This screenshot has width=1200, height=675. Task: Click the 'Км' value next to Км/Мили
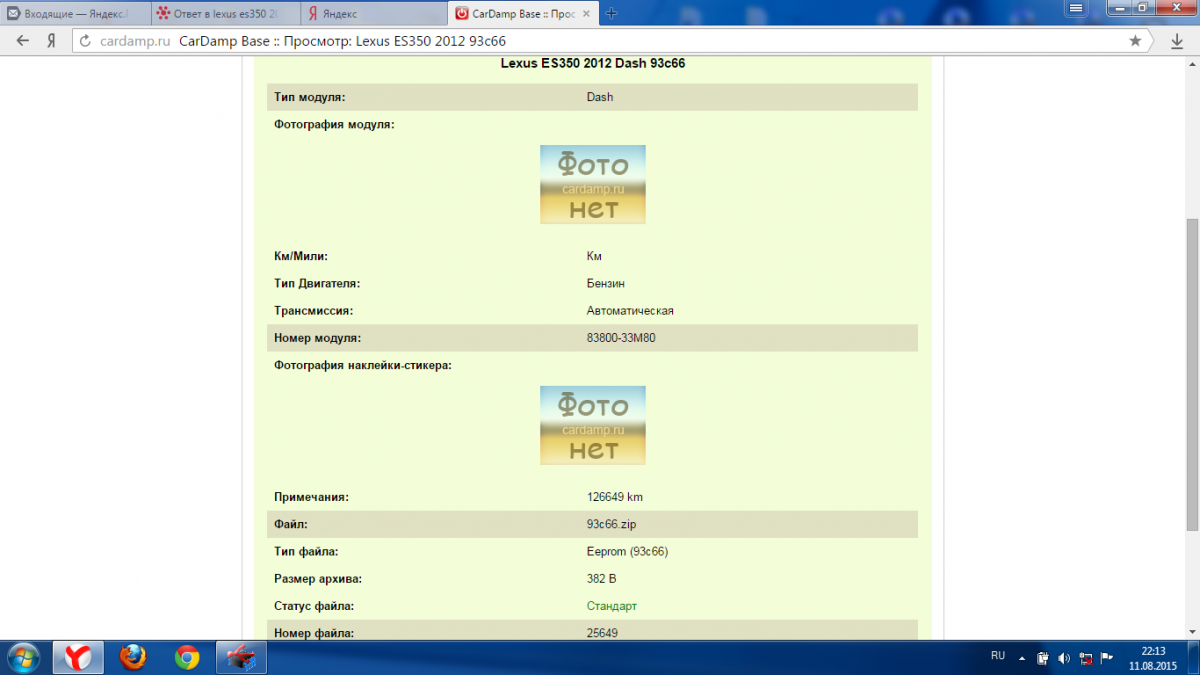594,256
